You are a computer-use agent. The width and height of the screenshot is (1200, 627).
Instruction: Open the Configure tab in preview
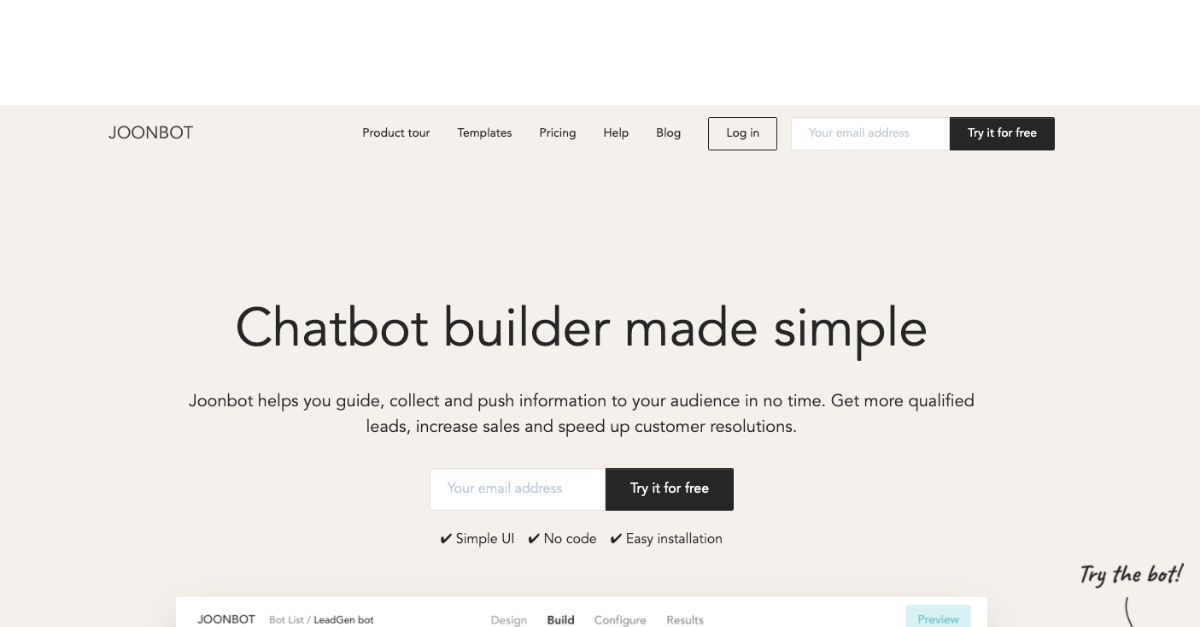pyautogui.click(x=620, y=620)
